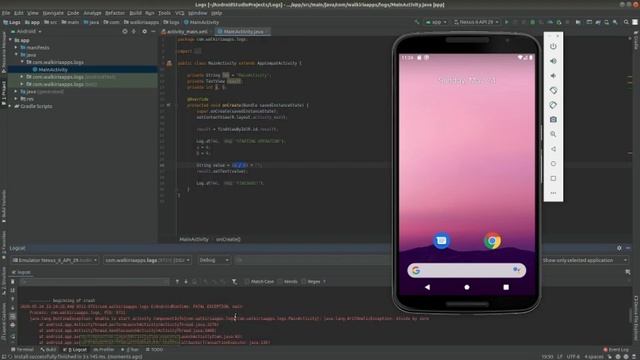Click the emulator sidebar Home circle icon
Image resolution: width=640 pixels, height=360 pixels.
(553, 164)
